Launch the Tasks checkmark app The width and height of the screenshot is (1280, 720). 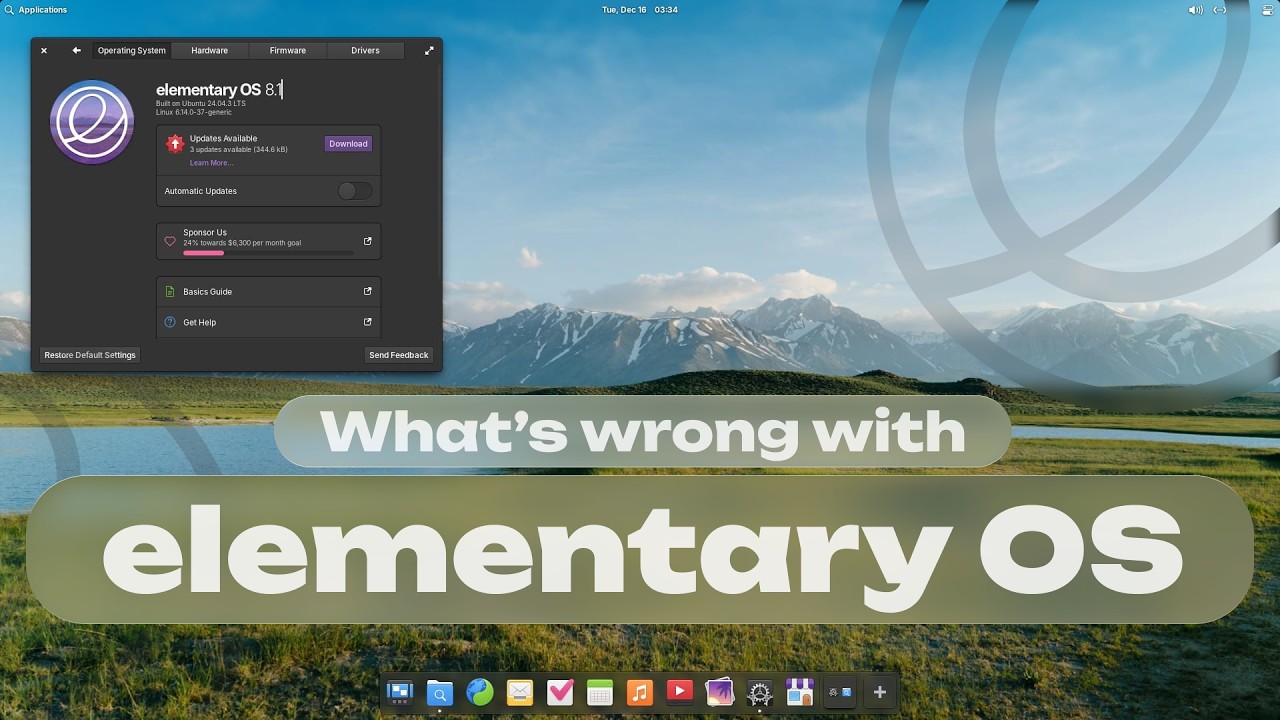click(560, 692)
